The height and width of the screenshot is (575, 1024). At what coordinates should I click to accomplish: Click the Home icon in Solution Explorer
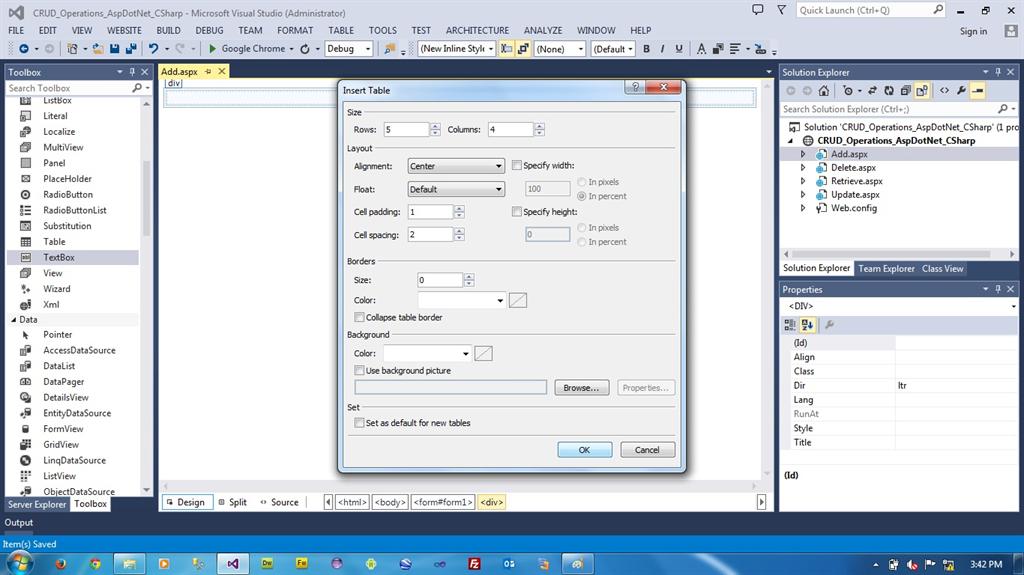pyautogui.click(x=823, y=90)
